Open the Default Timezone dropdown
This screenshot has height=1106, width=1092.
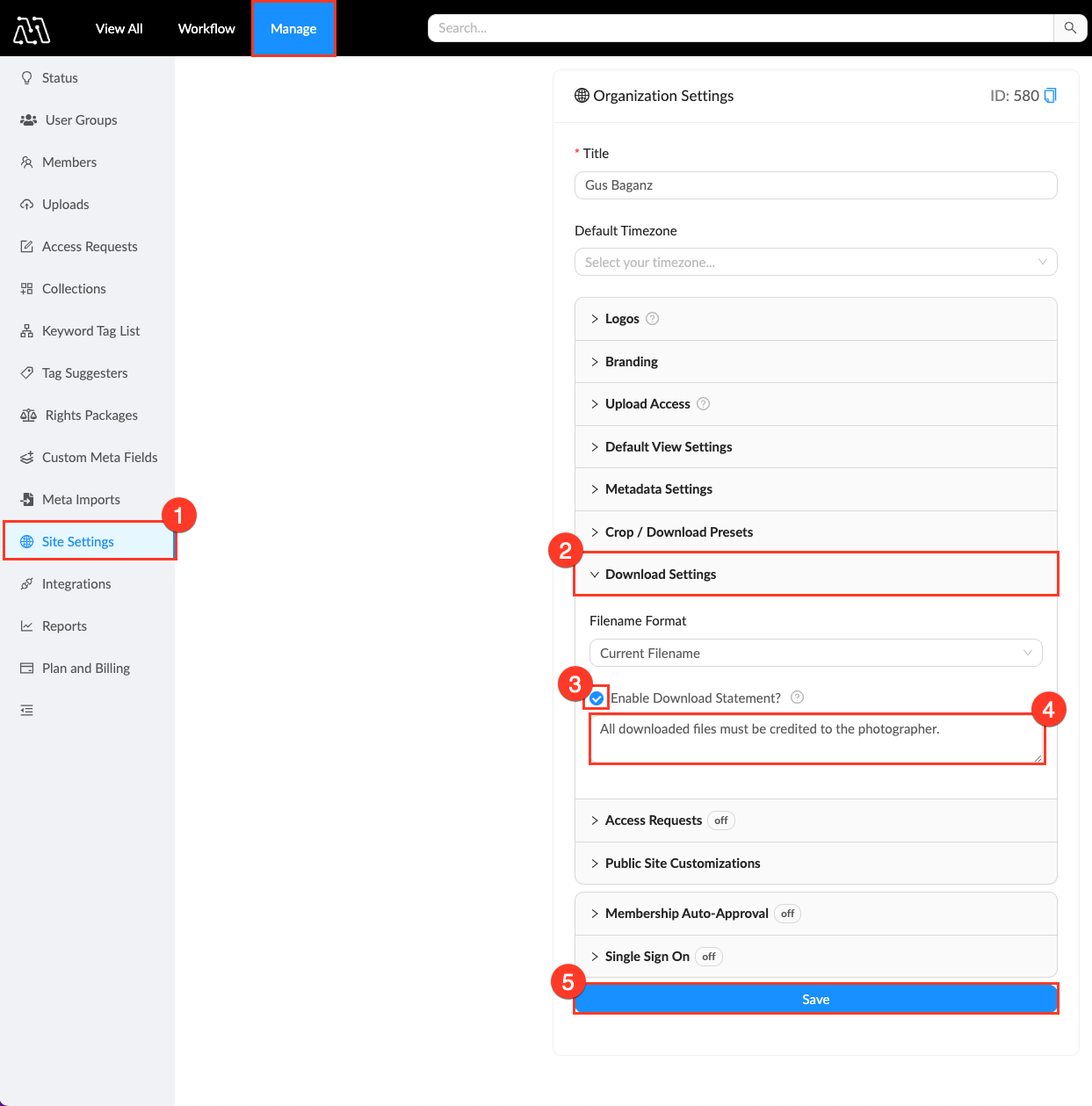(x=815, y=263)
